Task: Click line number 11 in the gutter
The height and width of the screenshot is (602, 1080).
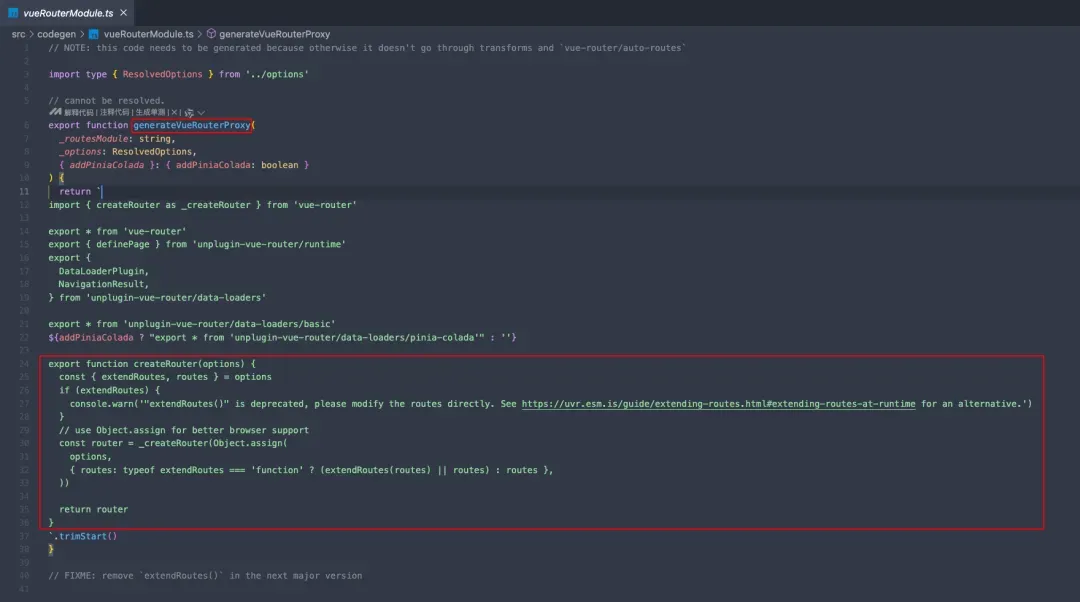Action: (x=24, y=191)
